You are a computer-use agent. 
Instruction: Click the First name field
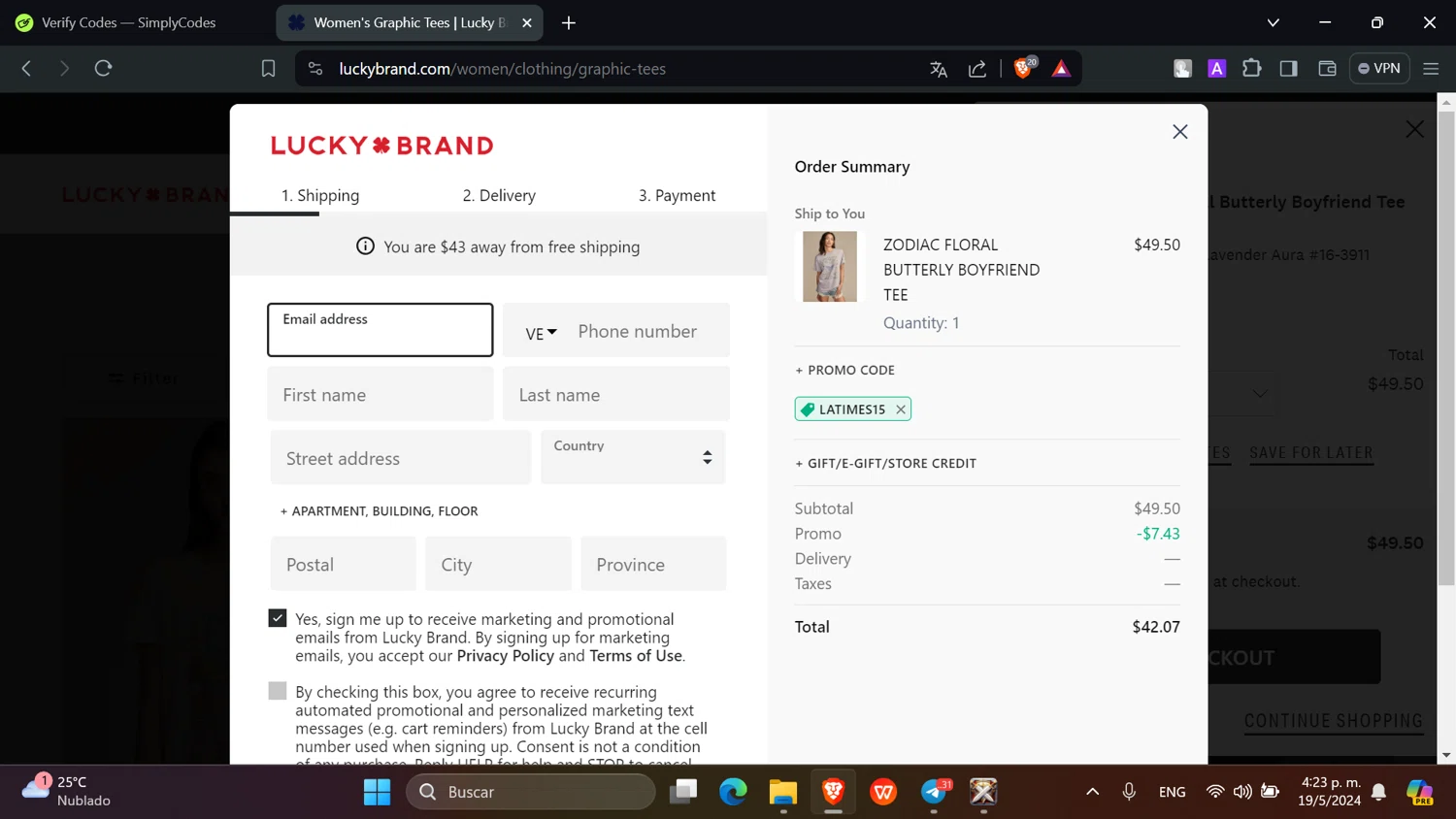point(381,394)
